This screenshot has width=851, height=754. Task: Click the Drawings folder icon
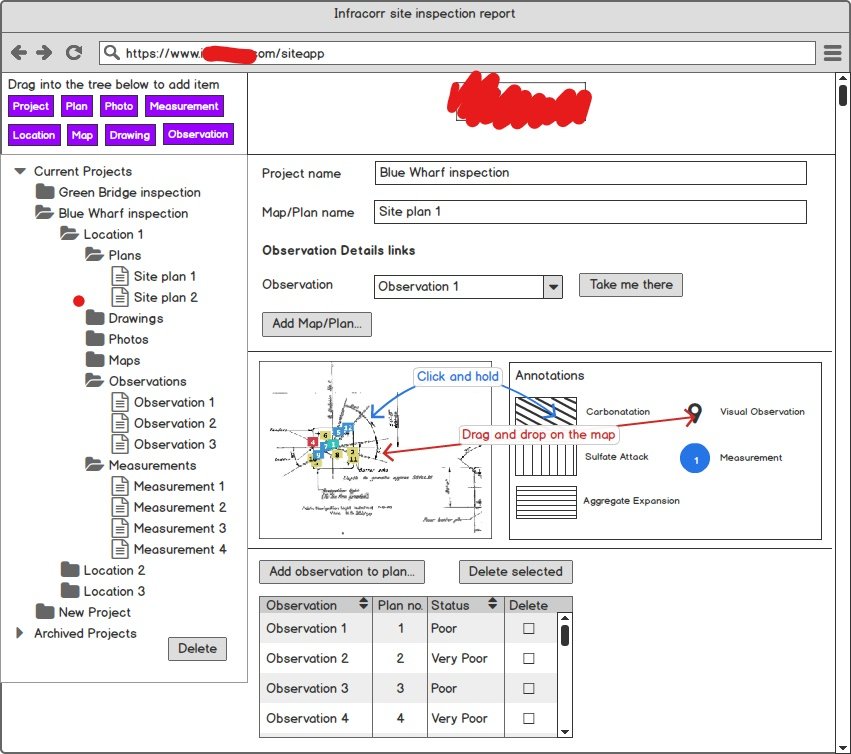pyautogui.click(x=95, y=318)
